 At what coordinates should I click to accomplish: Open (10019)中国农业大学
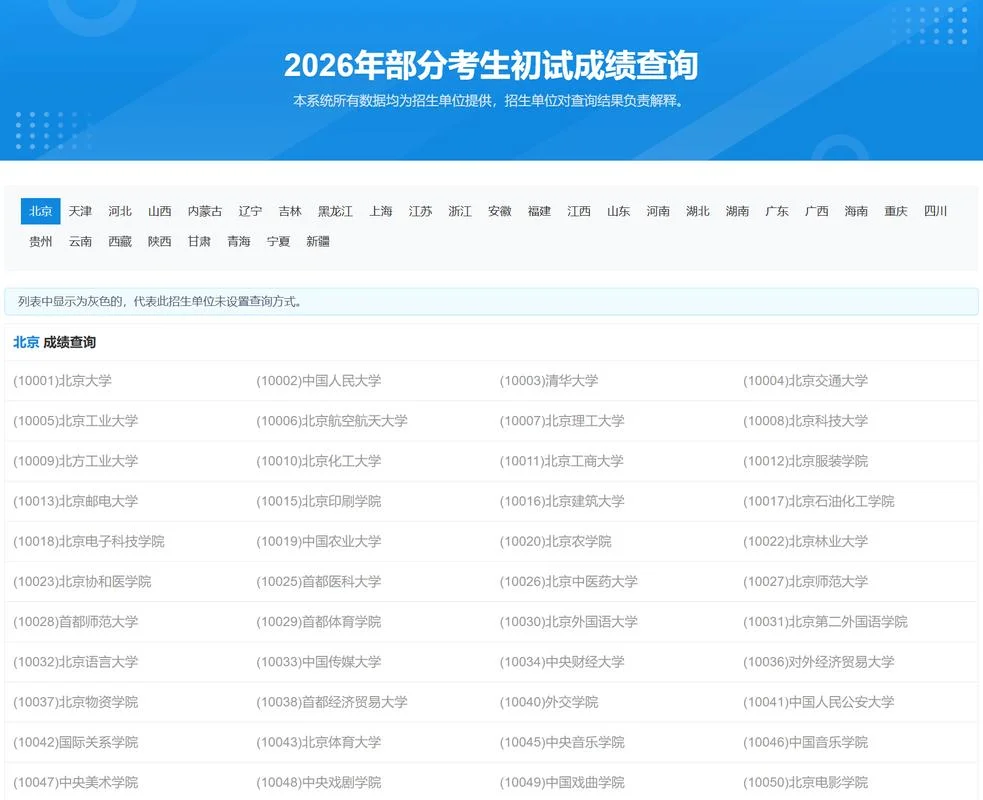318,541
